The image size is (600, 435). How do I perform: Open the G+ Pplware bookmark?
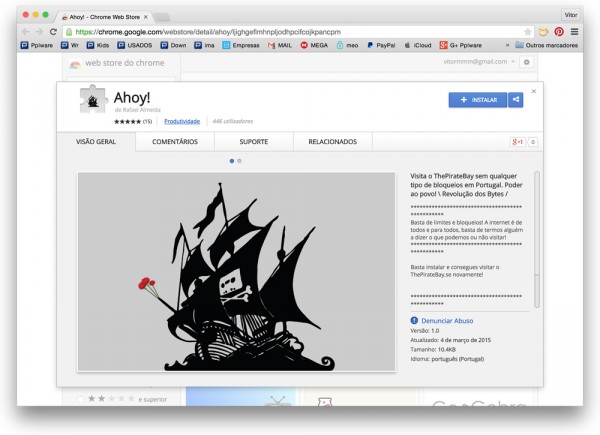pos(461,45)
